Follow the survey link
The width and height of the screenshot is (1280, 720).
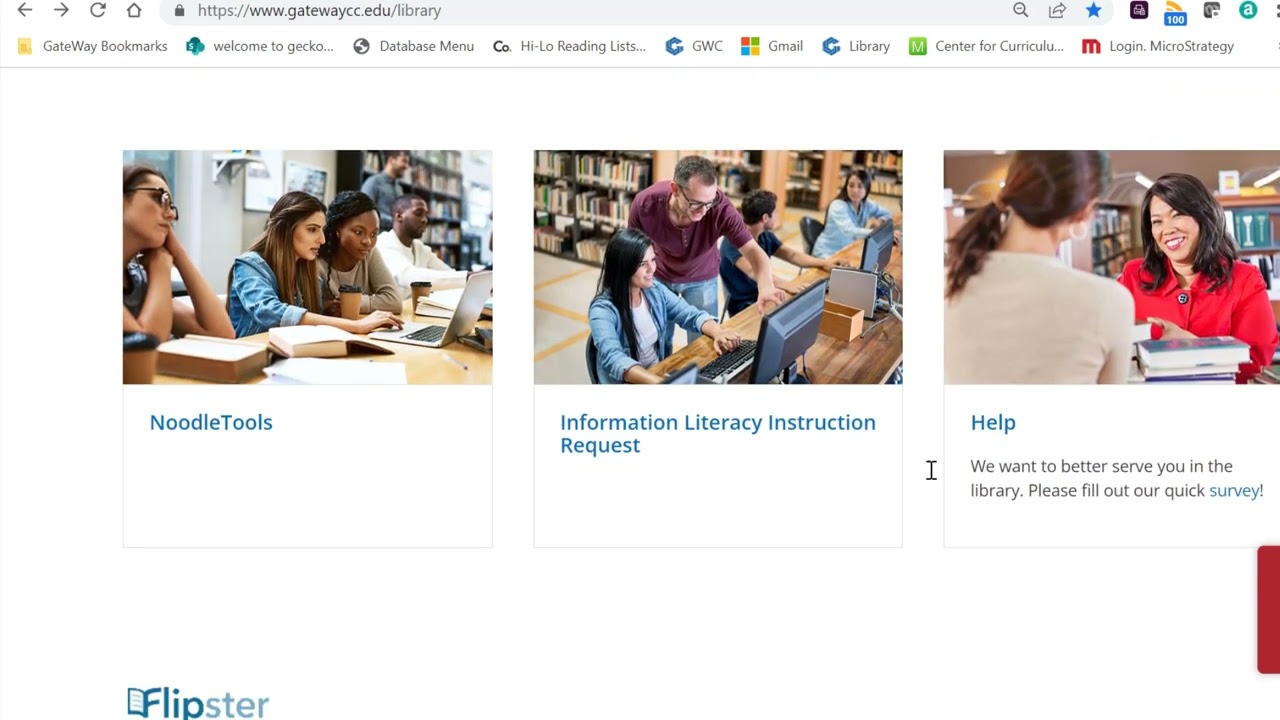1233,490
